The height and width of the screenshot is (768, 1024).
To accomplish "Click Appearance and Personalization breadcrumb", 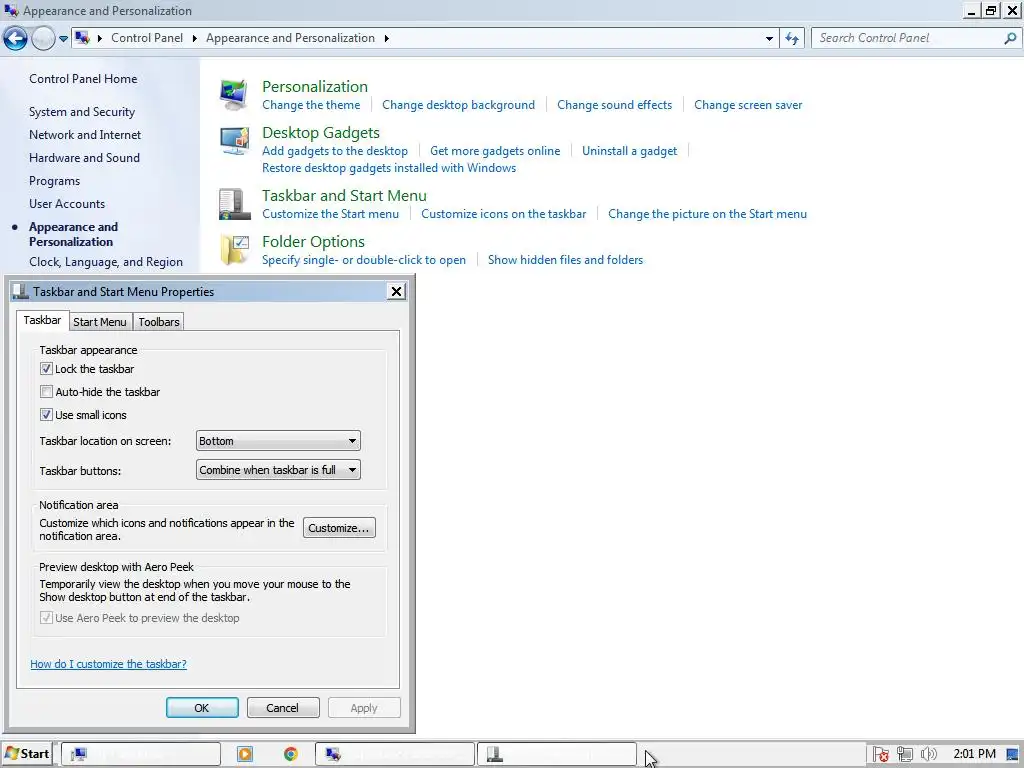I will (291, 38).
